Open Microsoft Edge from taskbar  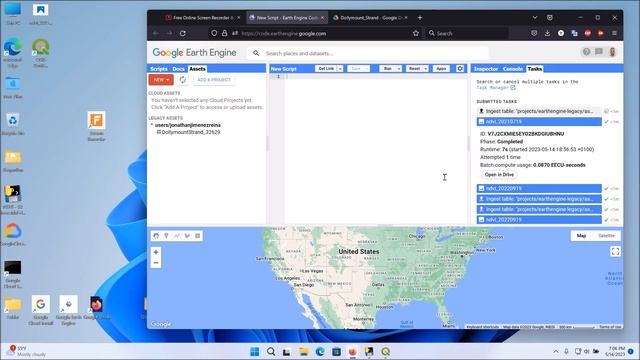coord(320,351)
